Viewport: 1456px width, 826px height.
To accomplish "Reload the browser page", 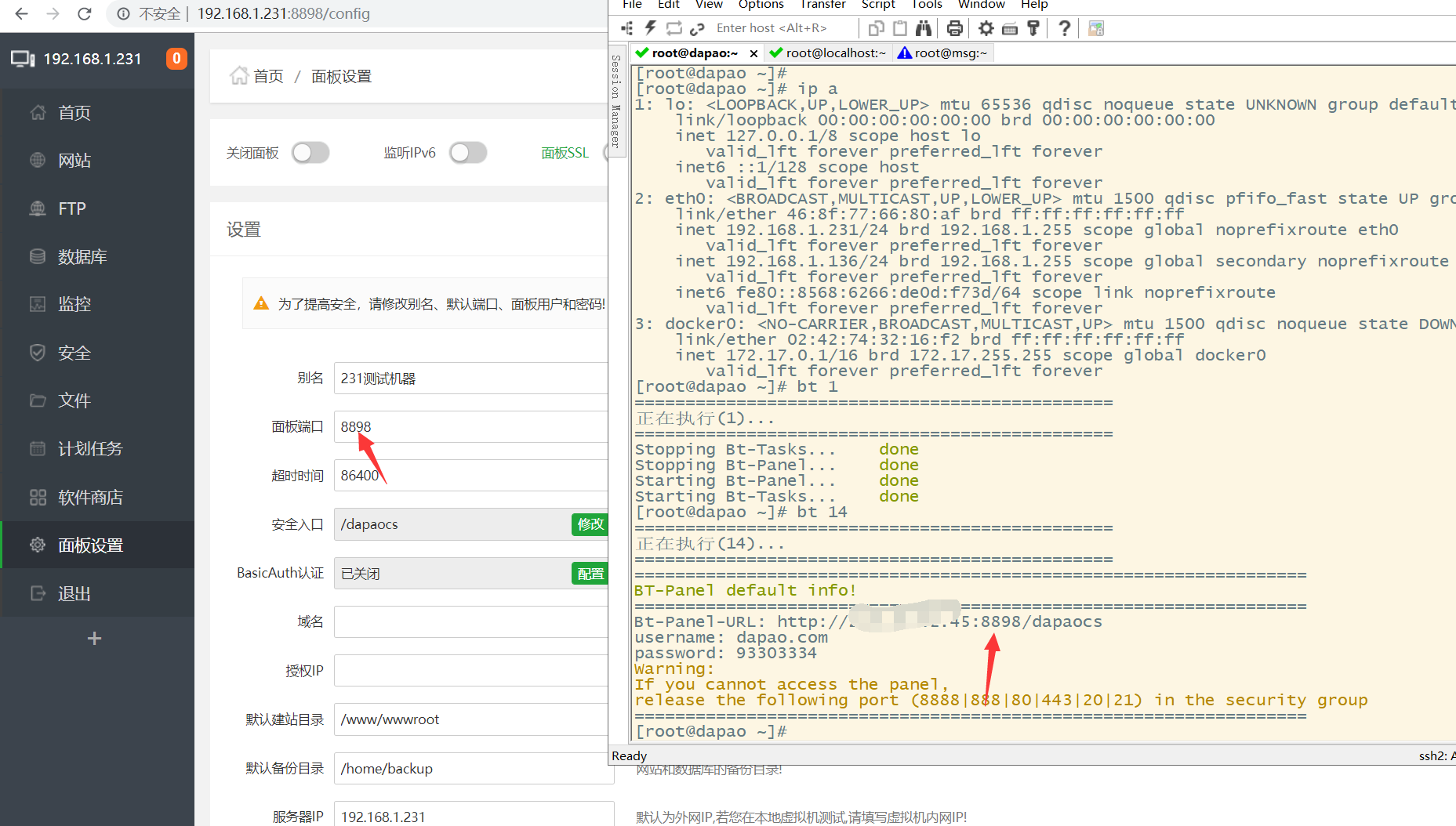I will pyautogui.click(x=85, y=13).
